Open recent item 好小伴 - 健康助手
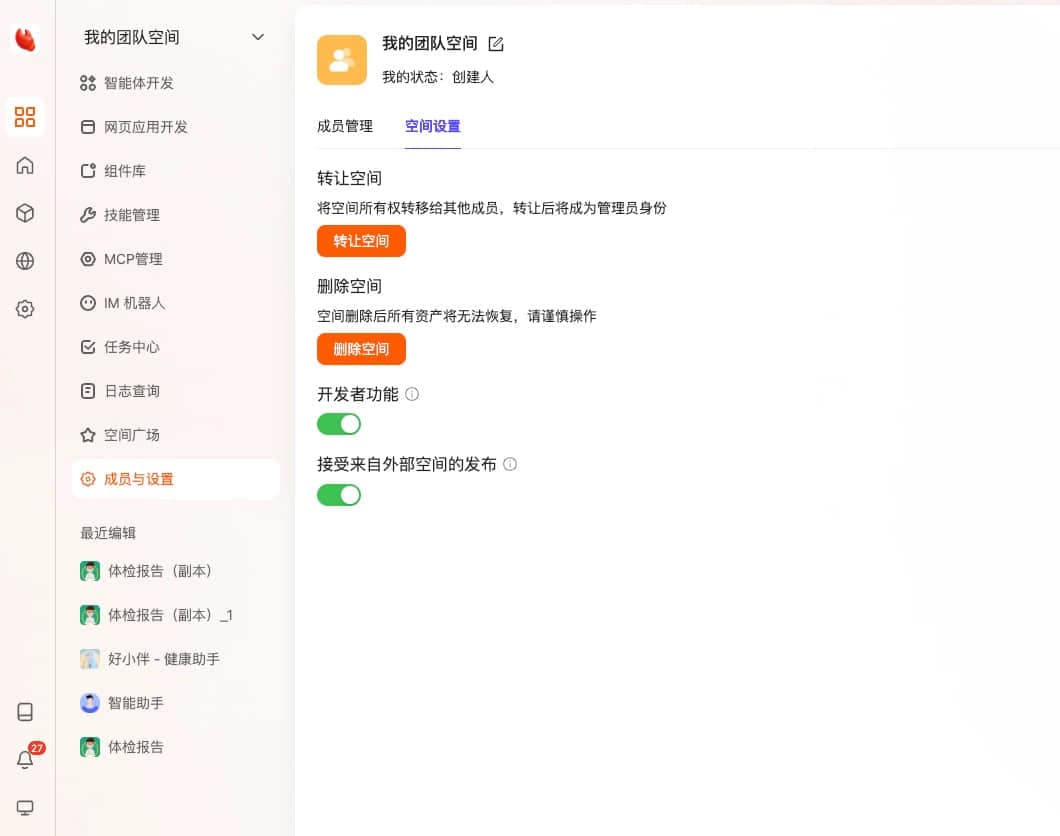 point(175,659)
